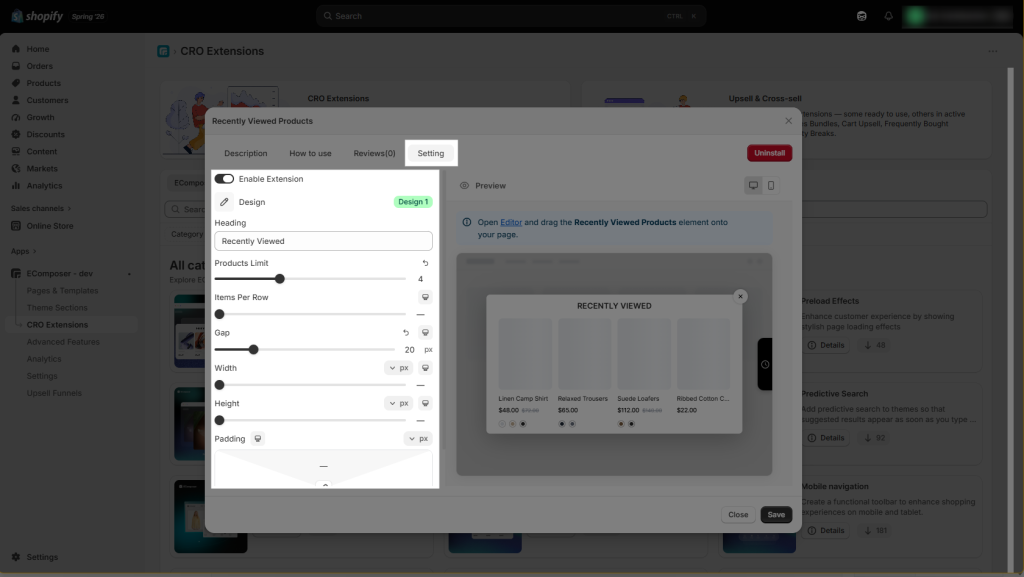Viewport: 1024px width, 577px height.
Task: Close the Recently Viewed Products dialog
Action: (x=788, y=121)
